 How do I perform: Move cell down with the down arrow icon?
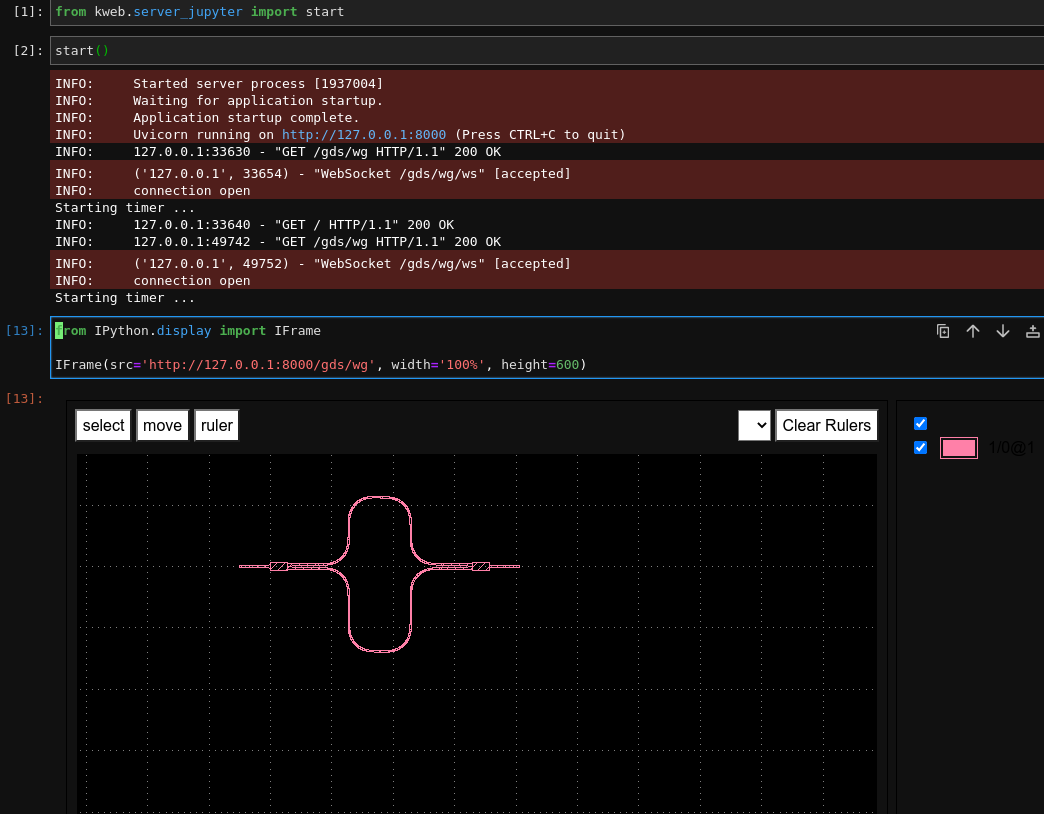[x=1003, y=331]
